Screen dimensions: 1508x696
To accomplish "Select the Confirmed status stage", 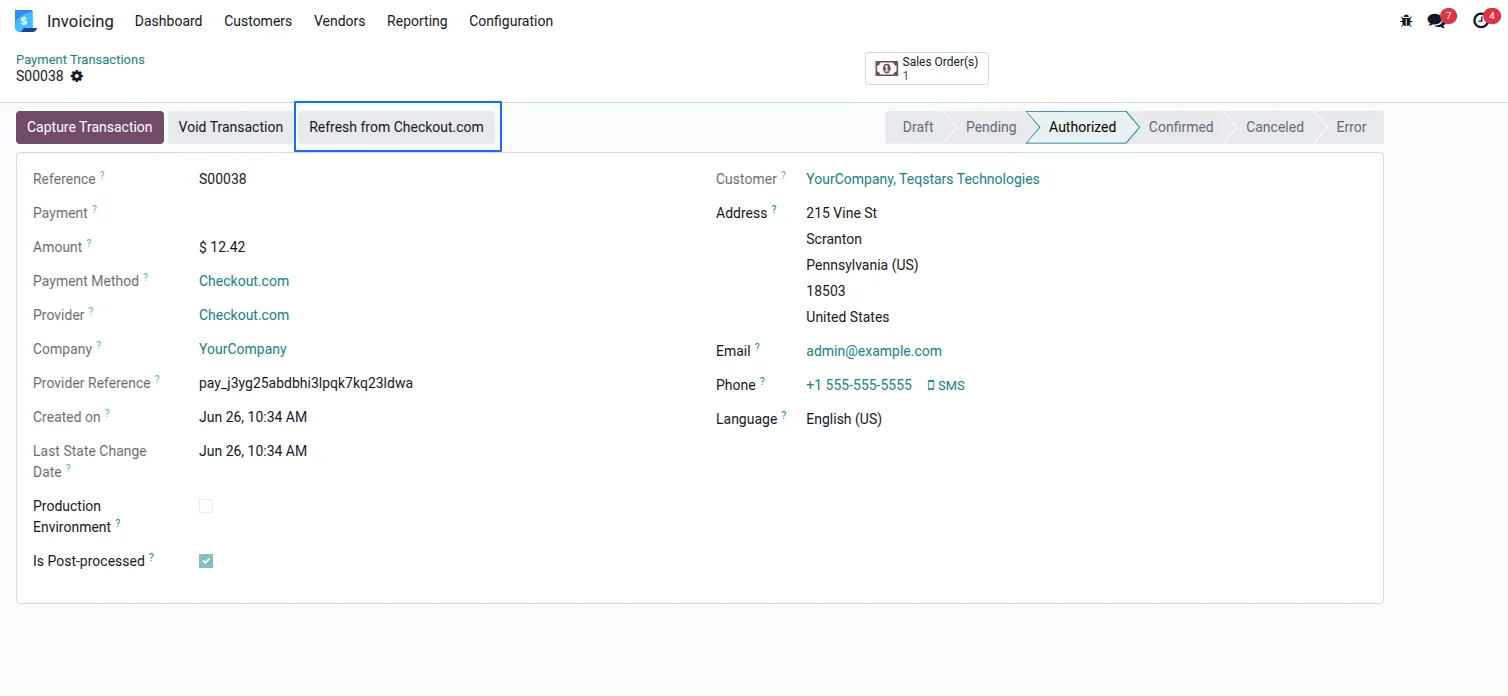I will [x=1181, y=127].
